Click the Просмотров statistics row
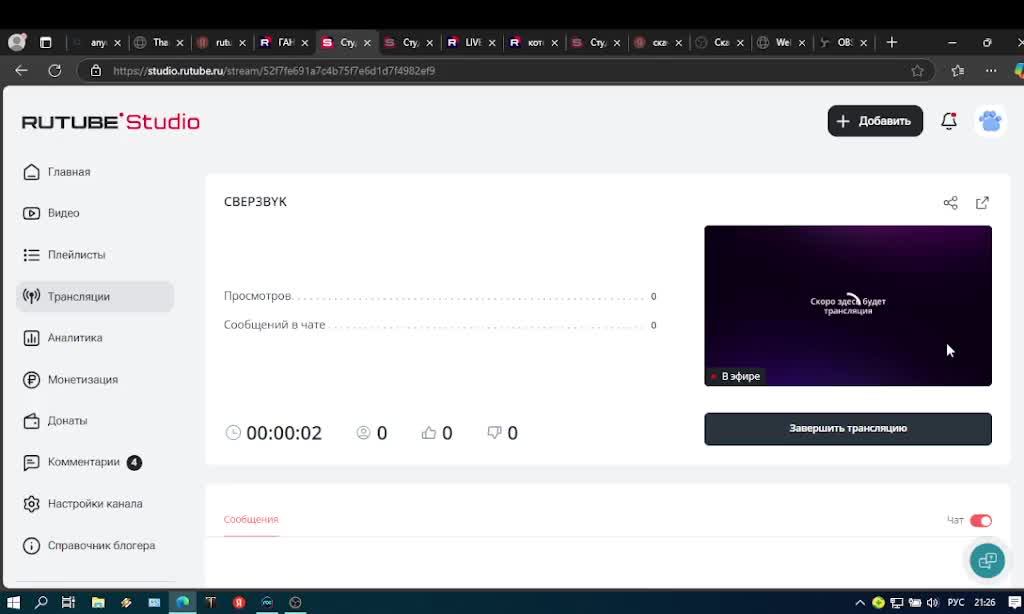This screenshot has width=1024, height=614. tap(440, 296)
